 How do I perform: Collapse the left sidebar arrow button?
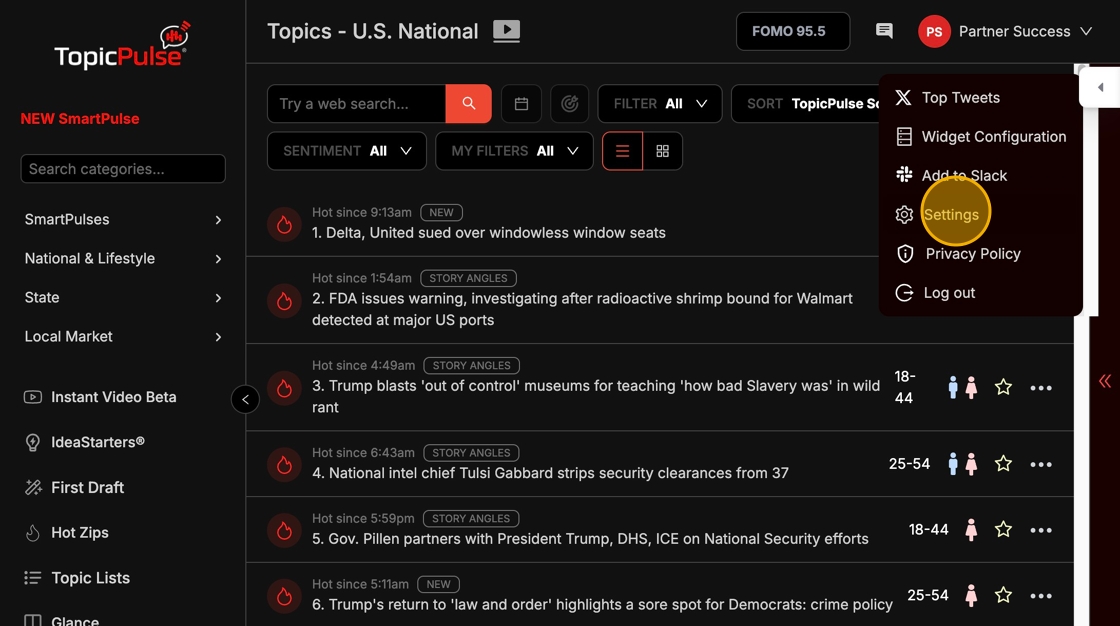(x=245, y=399)
